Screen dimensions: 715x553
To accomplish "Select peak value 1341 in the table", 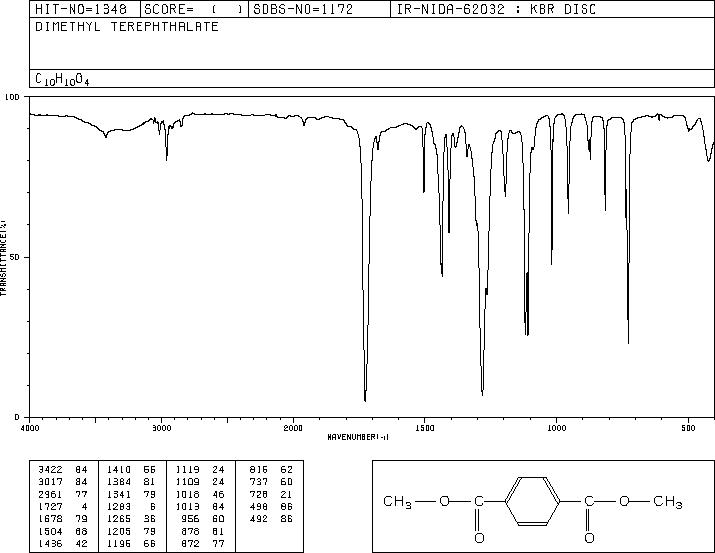I will tap(119, 494).
